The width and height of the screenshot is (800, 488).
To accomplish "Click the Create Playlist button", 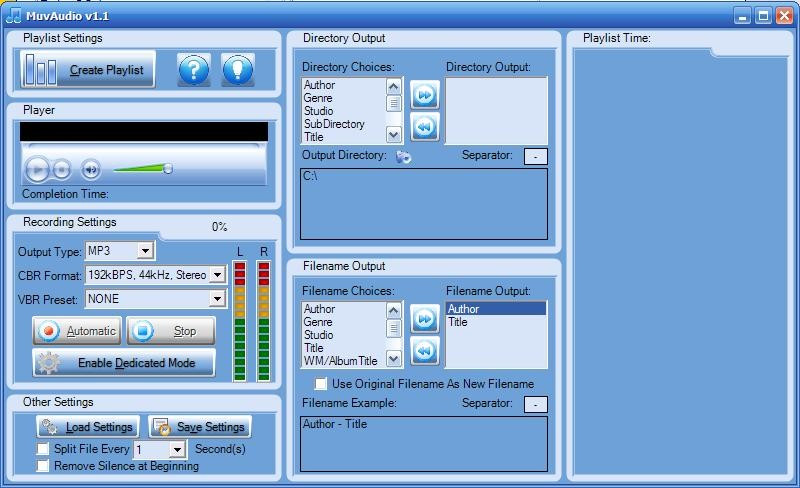I will point(88,69).
